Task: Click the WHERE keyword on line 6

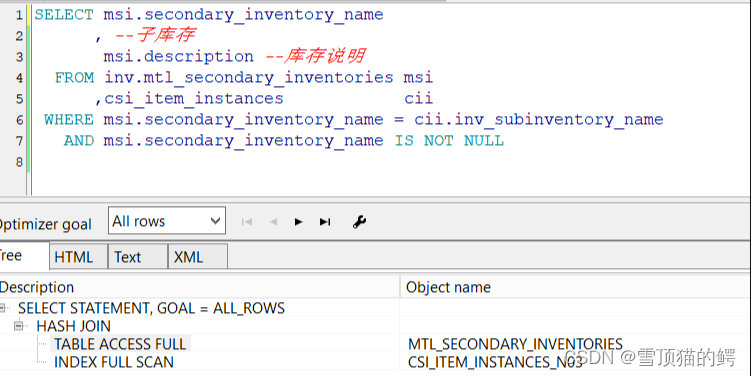Action: point(69,120)
